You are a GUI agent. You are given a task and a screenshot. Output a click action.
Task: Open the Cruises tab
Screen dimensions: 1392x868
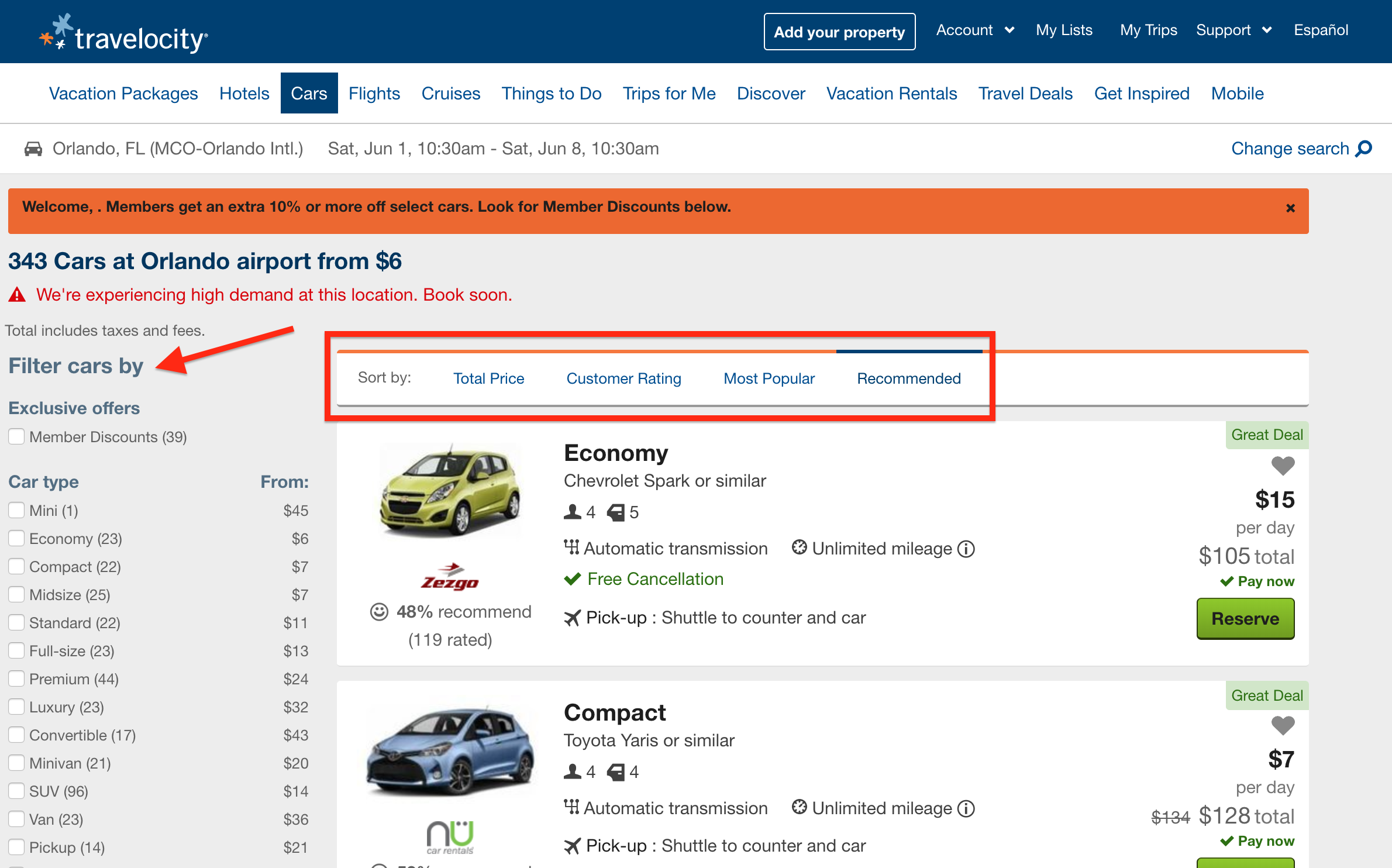(451, 94)
